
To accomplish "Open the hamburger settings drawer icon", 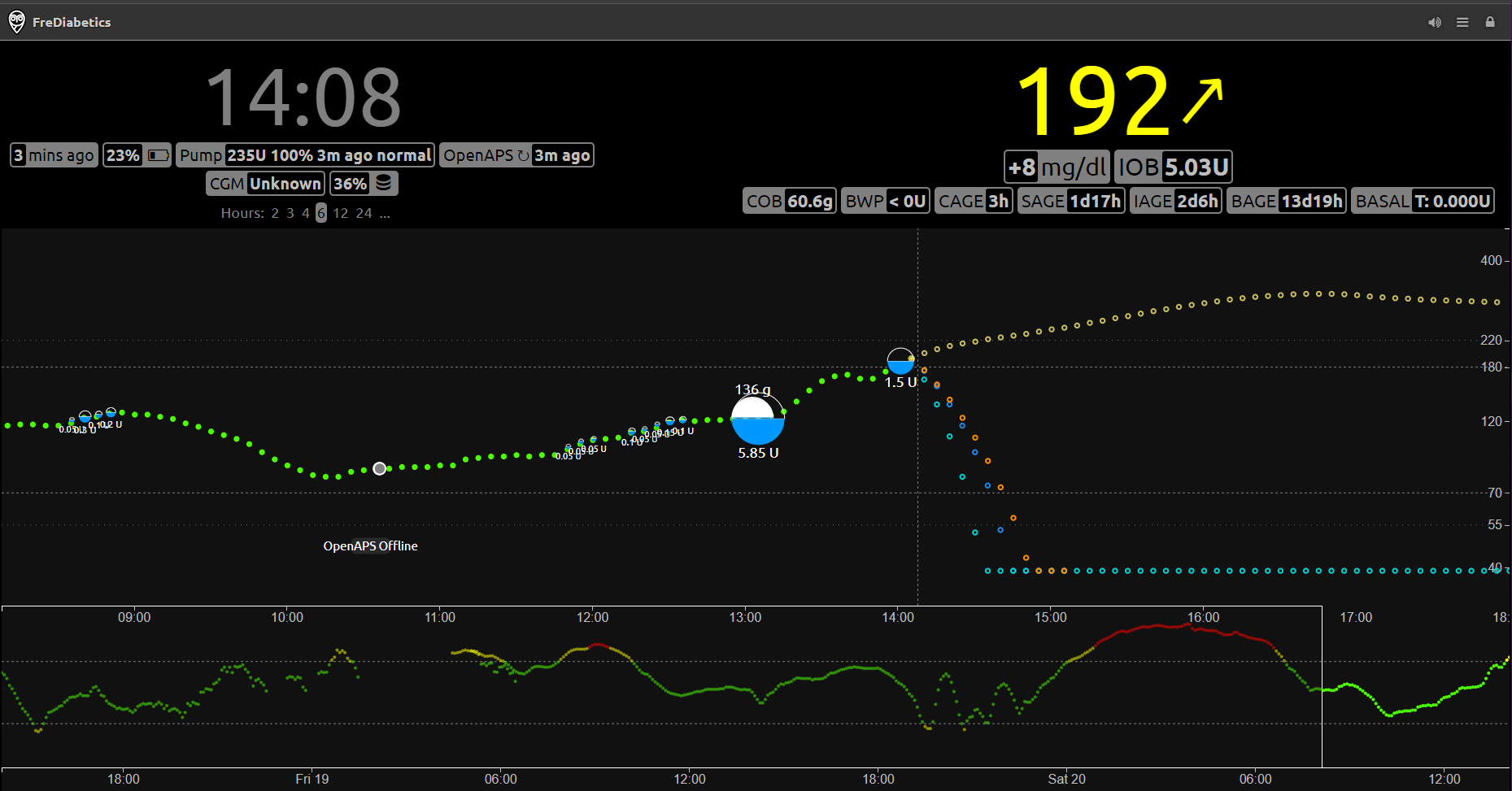I will tap(1462, 22).
